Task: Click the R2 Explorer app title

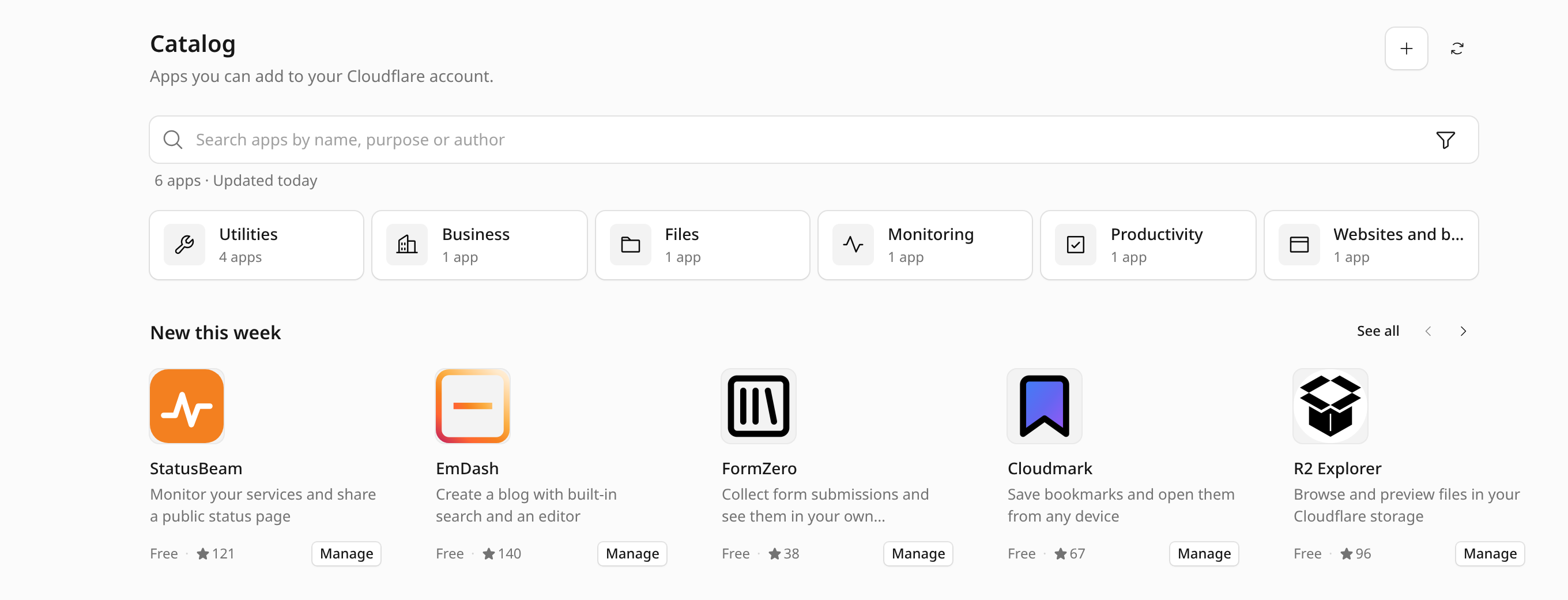Action: pos(1337,469)
